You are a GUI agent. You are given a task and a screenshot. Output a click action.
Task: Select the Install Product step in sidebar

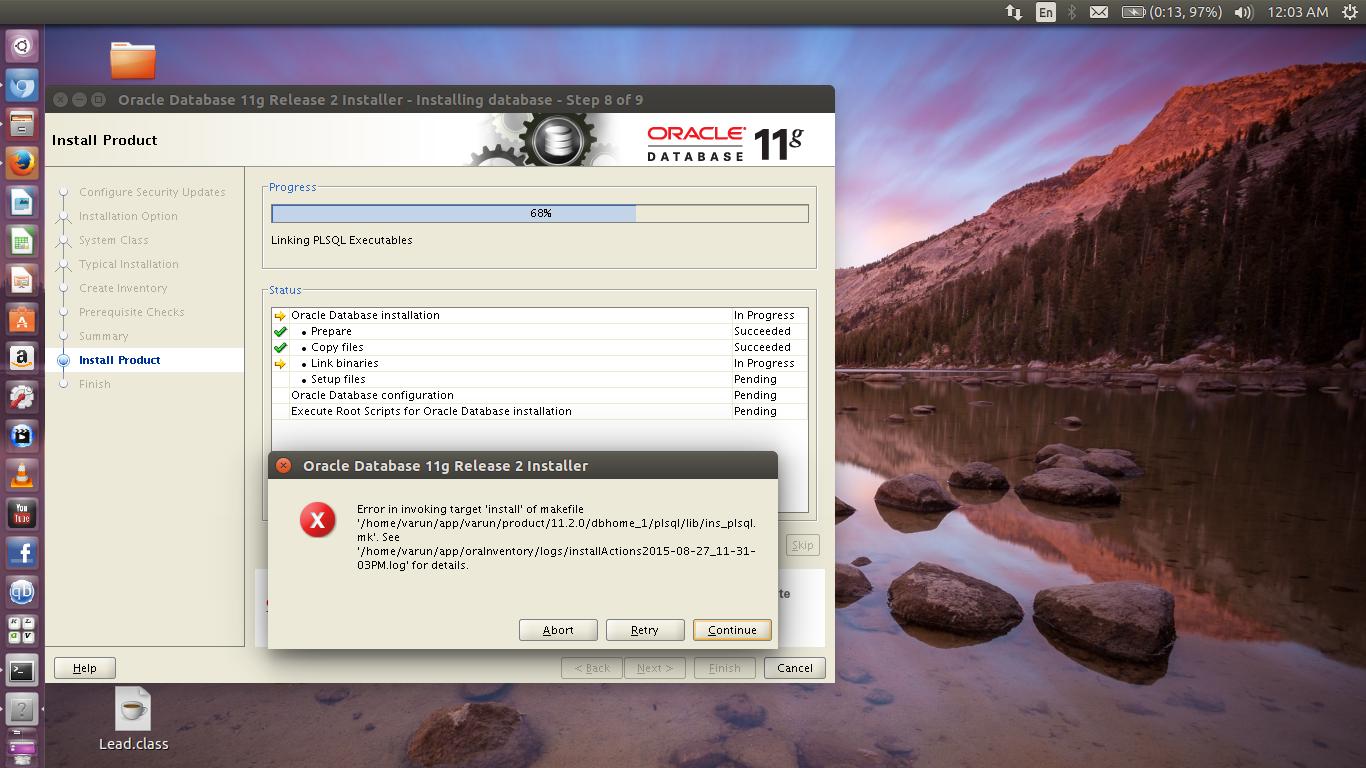click(x=120, y=360)
